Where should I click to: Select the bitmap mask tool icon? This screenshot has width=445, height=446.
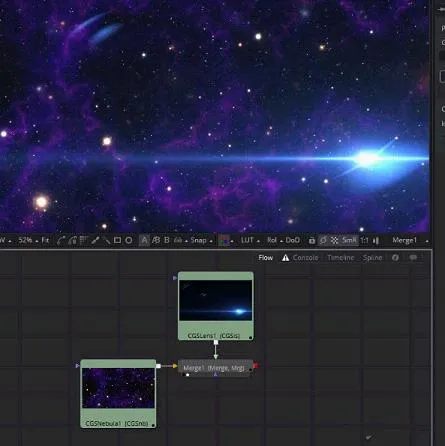click(83, 240)
